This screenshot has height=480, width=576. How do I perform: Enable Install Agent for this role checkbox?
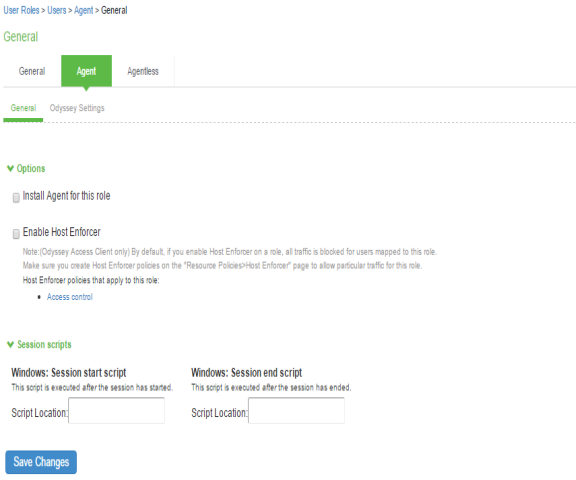pyautogui.click(x=16, y=198)
